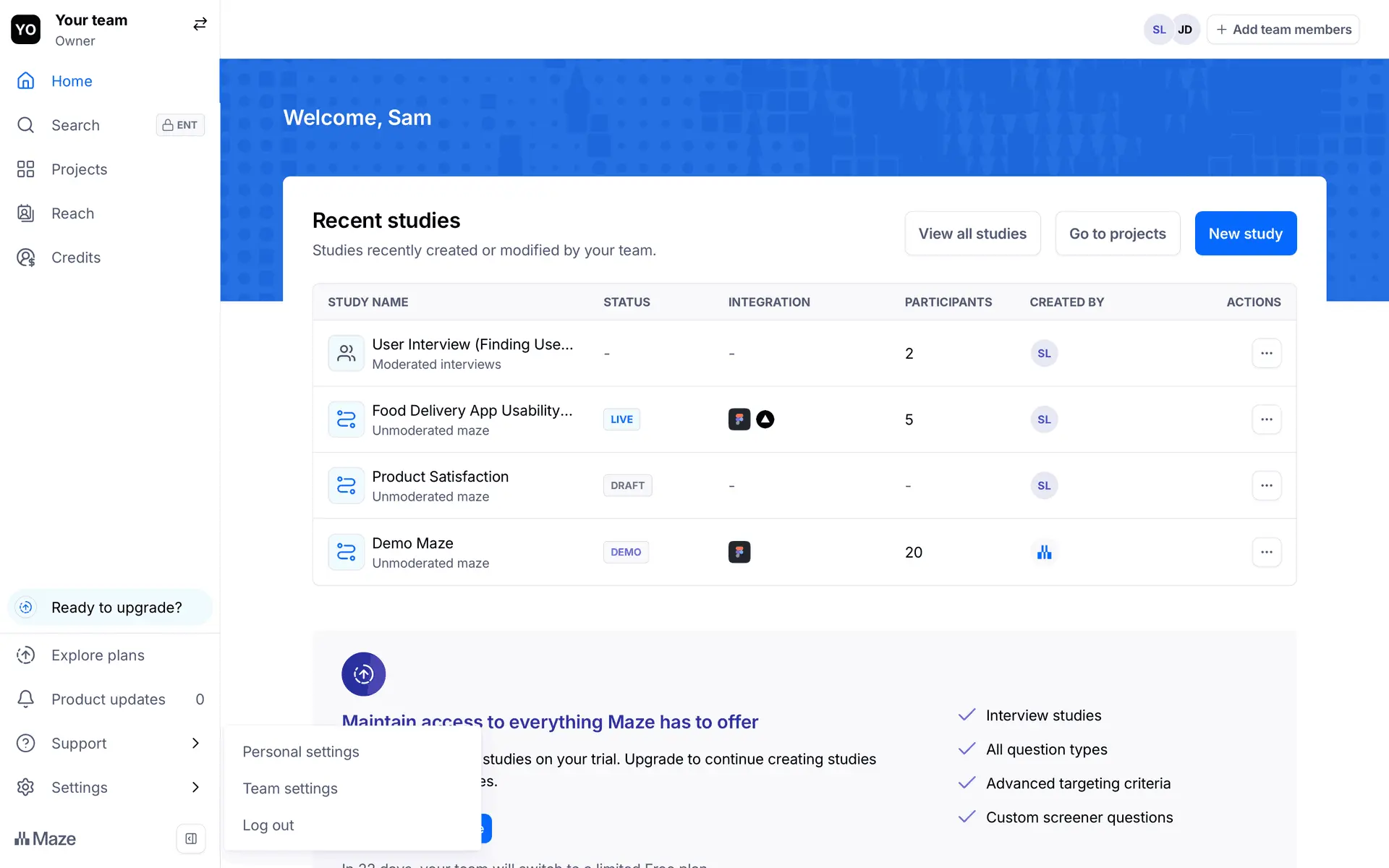Select Personal settings from popup menu
Image resolution: width=1389 pixels, height=868 pixels.
[301, 752]
